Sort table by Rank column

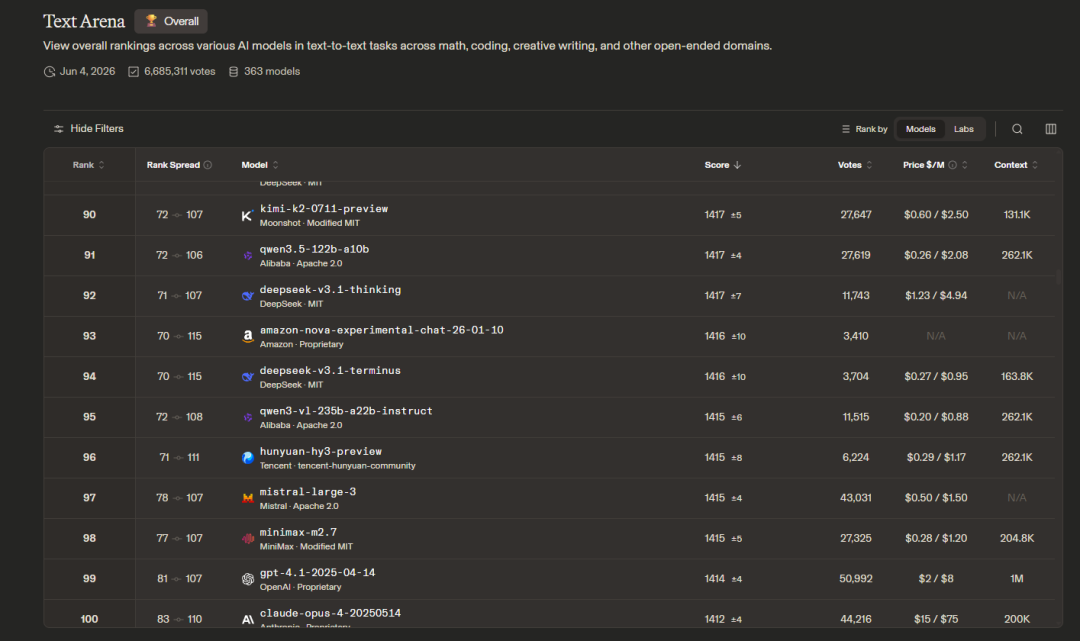[89, 165]
